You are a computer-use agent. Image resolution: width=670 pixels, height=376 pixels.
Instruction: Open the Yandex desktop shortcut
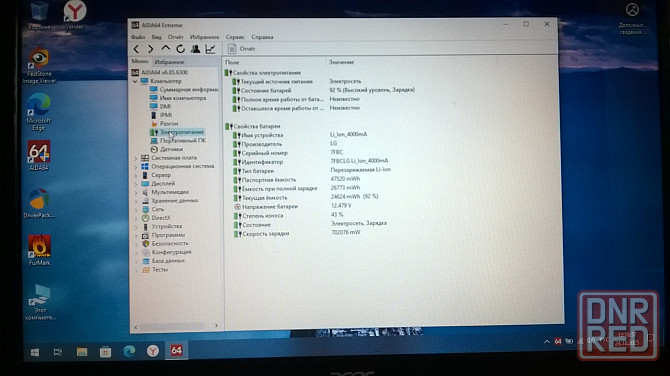click(75, 16)
